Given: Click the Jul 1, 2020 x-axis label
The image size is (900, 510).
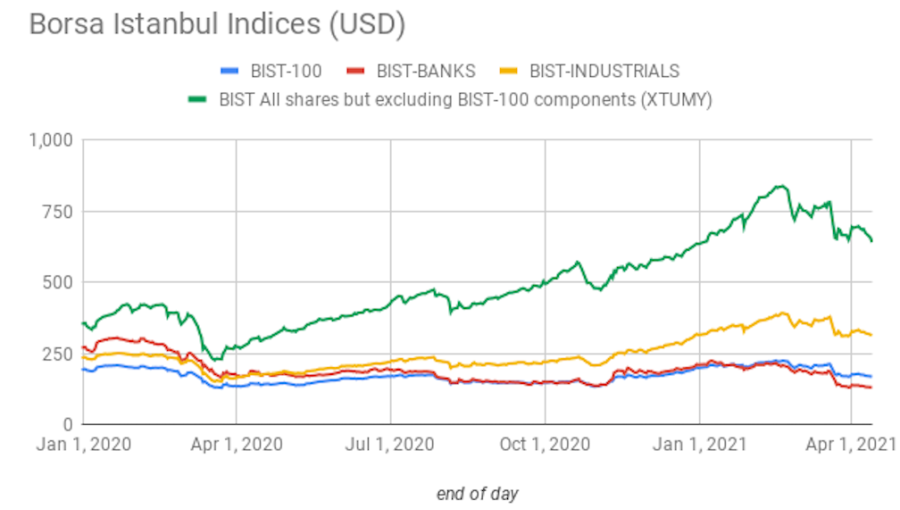Looking at the screenshot, I should click(x=390, y=443).
